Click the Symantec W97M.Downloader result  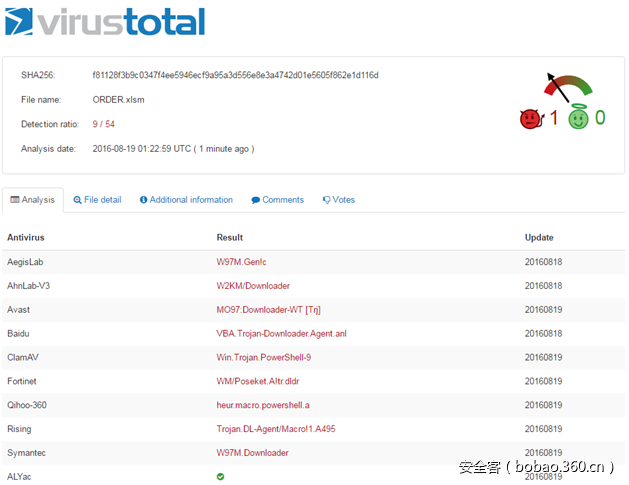click(252, 453)
